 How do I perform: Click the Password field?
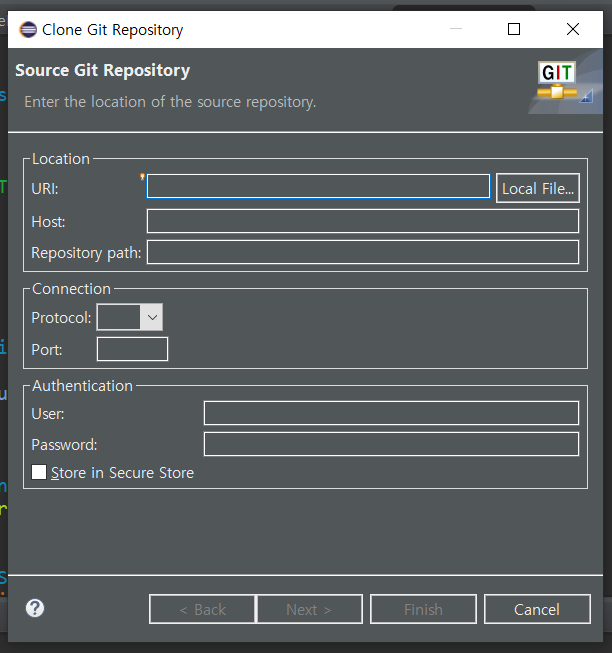tap(391, 444)
